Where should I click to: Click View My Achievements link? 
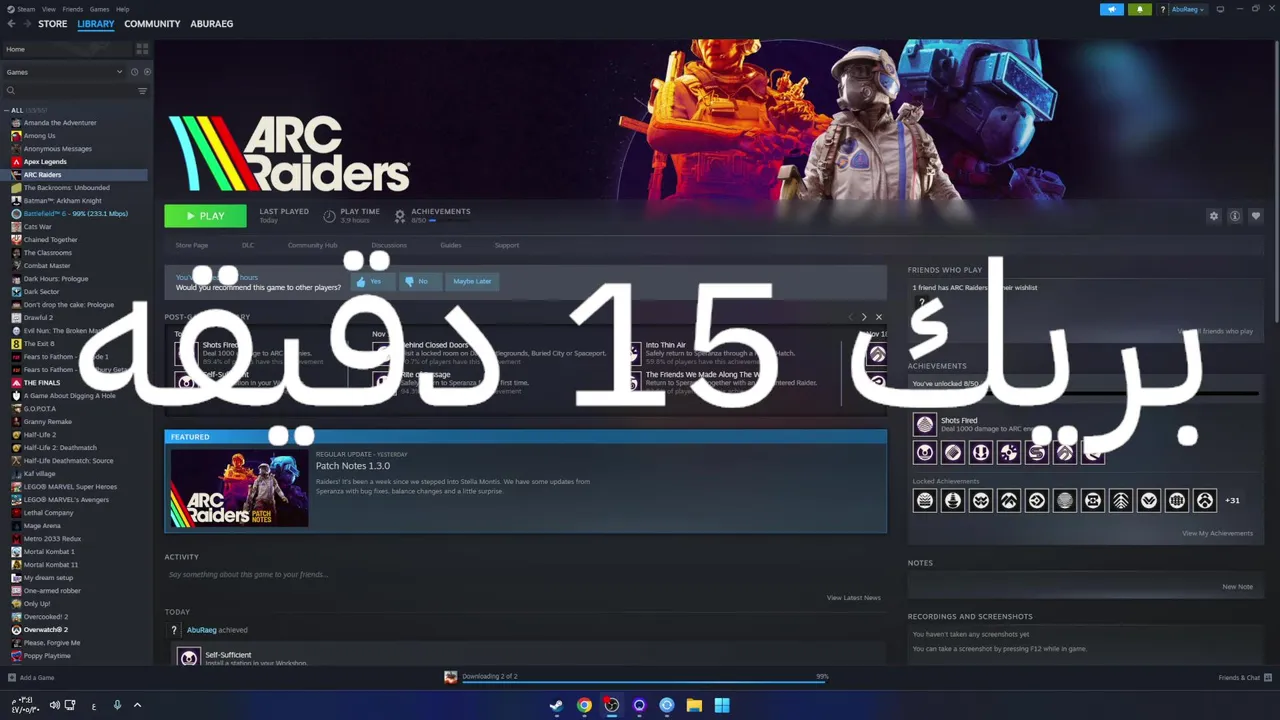coord(1217,533)
